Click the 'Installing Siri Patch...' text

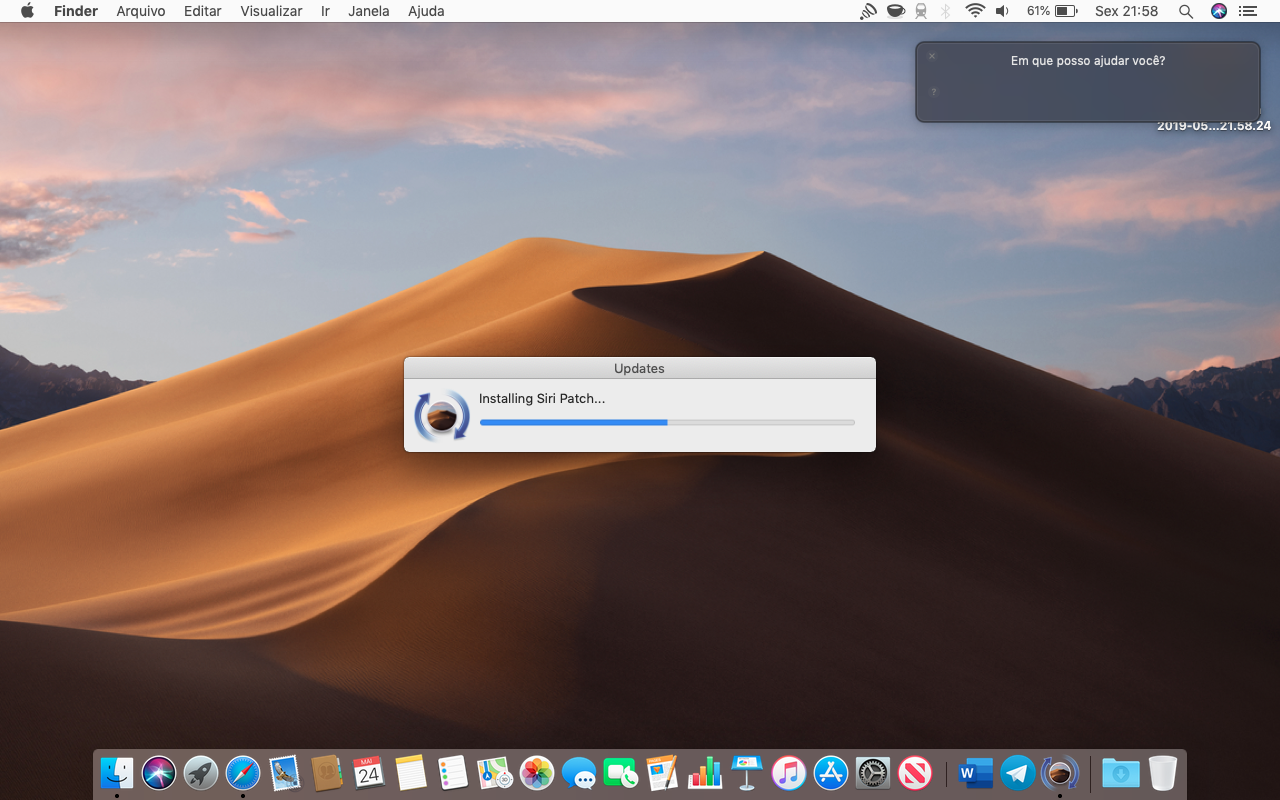click(x=542, y=398)
